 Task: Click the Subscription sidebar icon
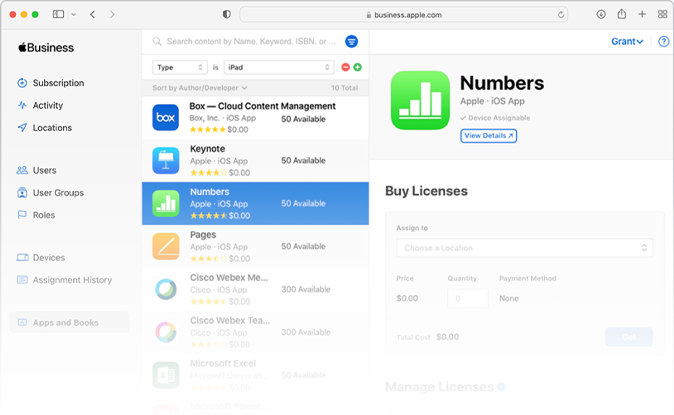tap(22, 83)
